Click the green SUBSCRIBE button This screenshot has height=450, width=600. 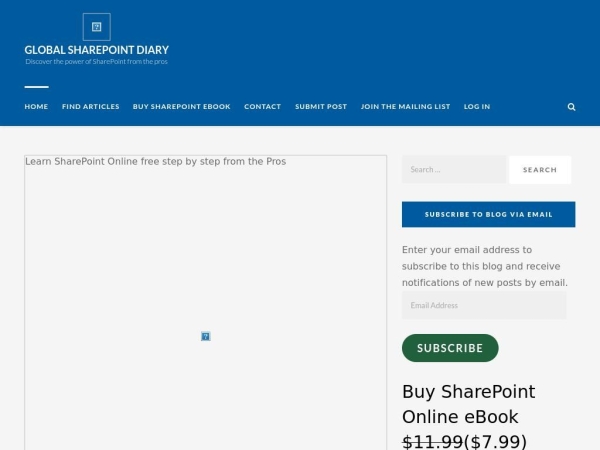pos(450,348)
